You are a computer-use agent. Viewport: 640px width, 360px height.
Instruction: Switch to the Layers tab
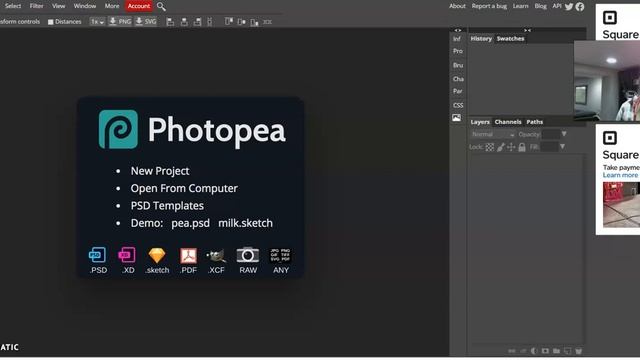[480, 122]
